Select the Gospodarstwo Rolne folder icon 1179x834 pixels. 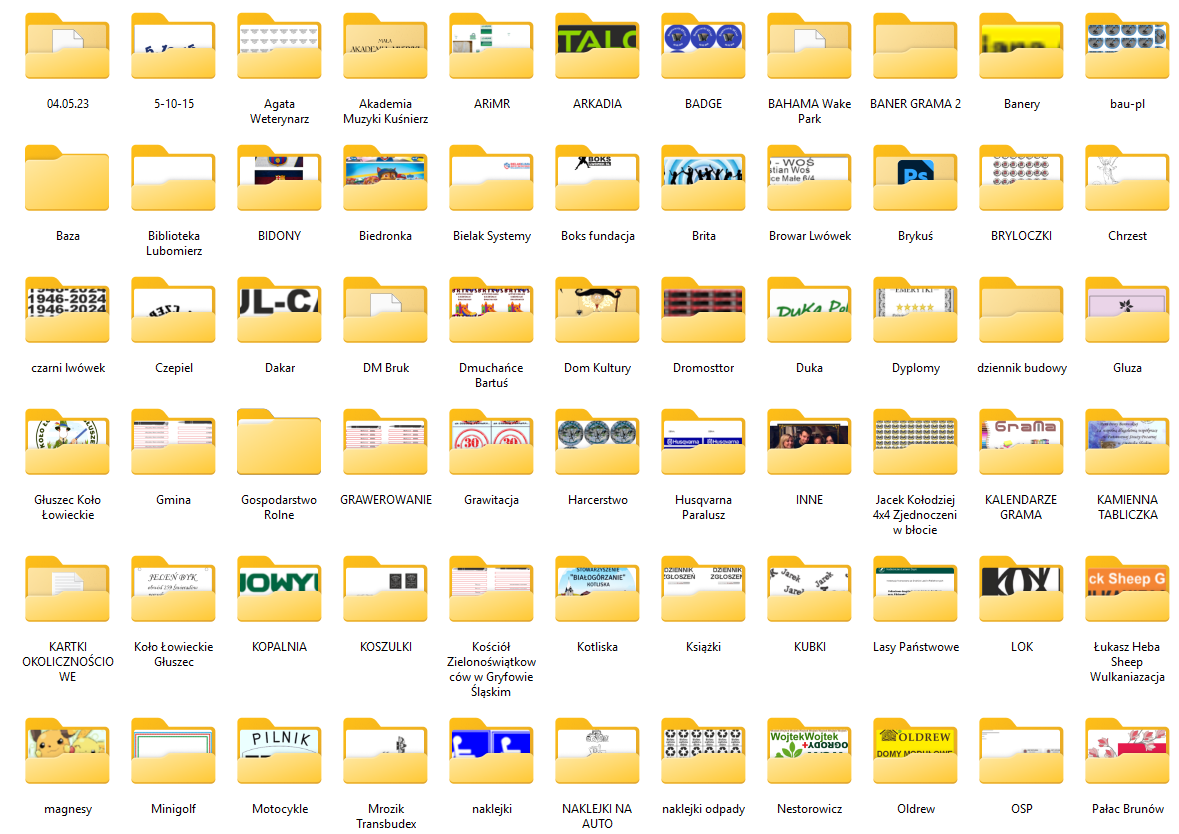tap(279, 442)
